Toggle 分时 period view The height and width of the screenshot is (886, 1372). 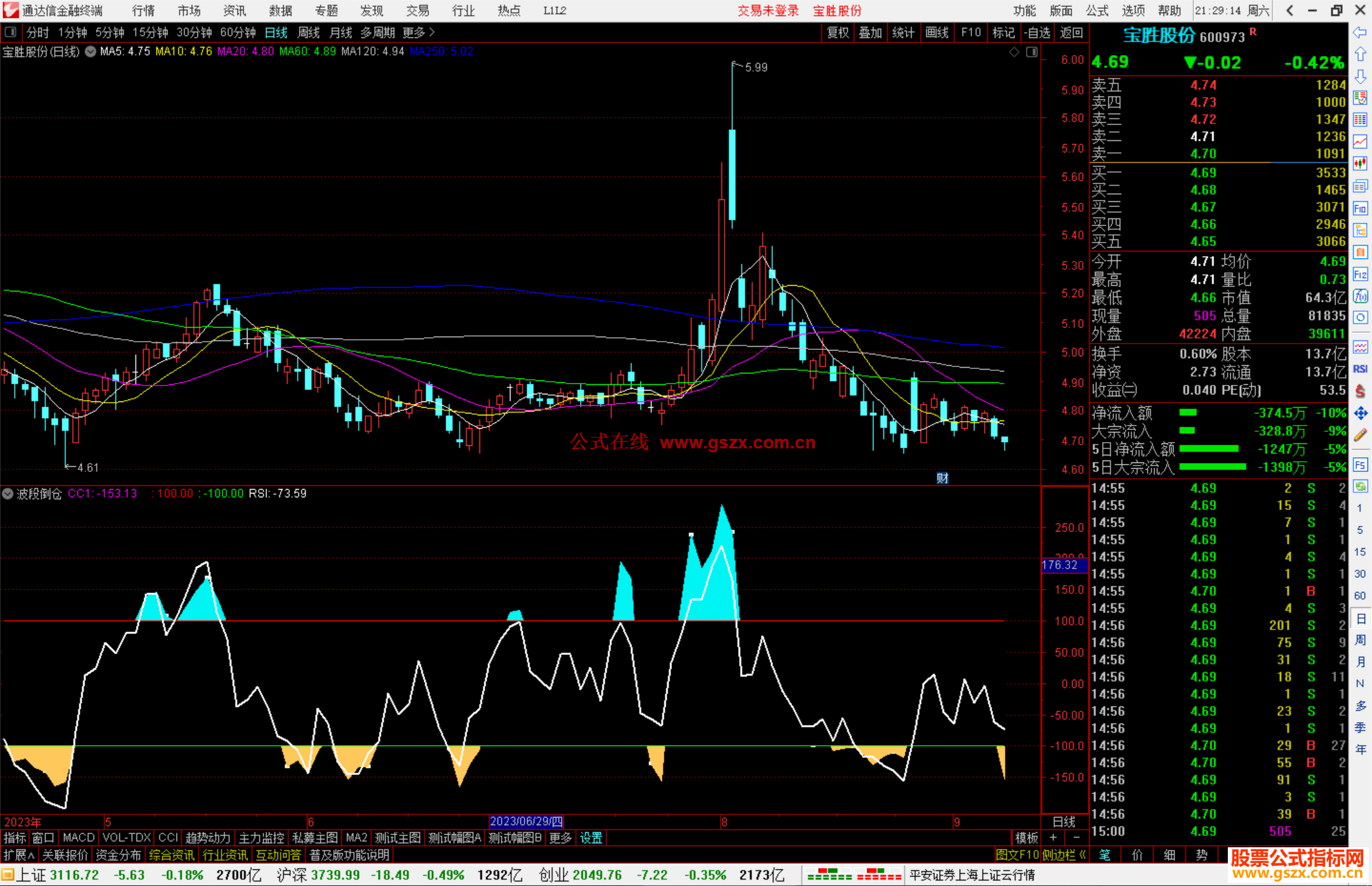pos(37,32)
